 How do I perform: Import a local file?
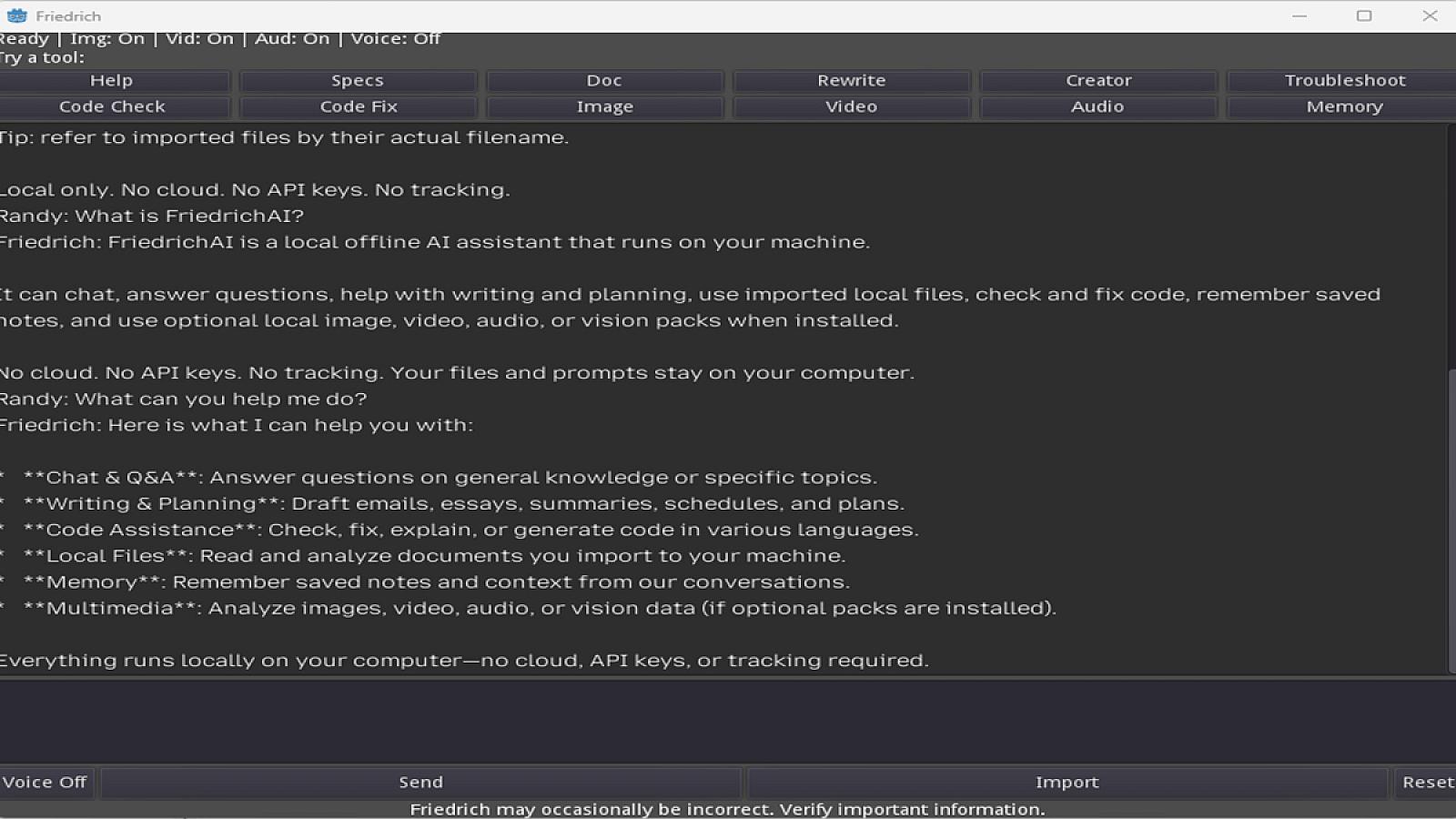[1067, 783]
